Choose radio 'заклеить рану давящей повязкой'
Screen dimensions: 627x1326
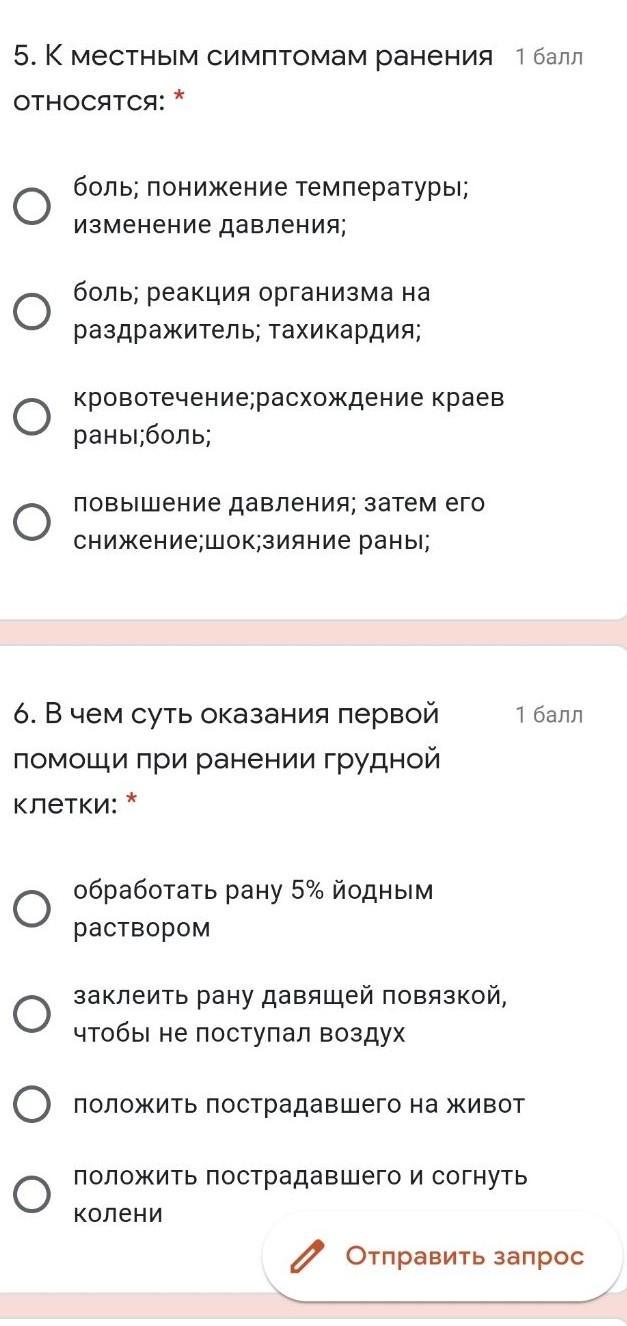coord(32,1014)
